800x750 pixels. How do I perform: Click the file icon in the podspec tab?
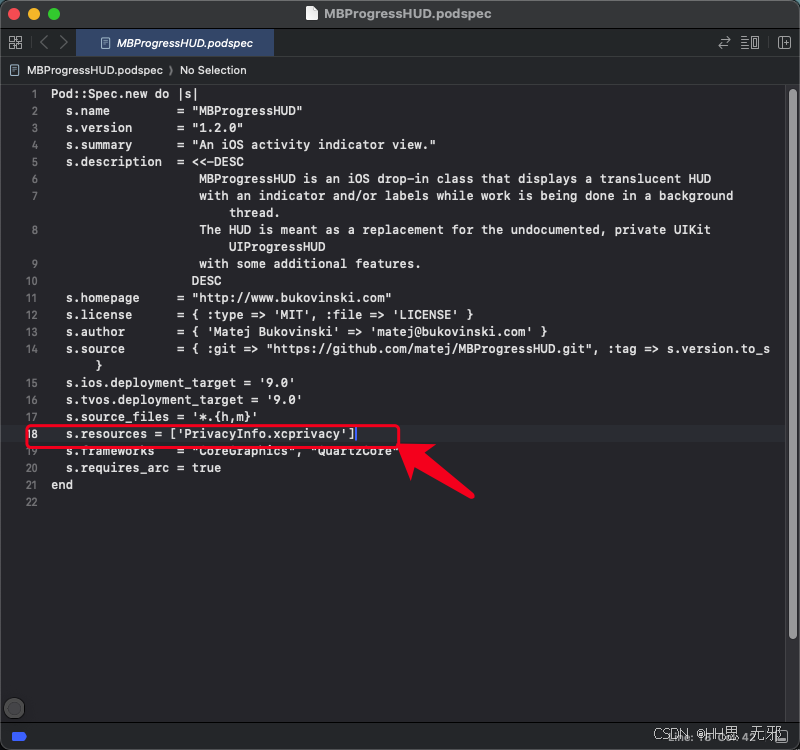click(106, 43)
